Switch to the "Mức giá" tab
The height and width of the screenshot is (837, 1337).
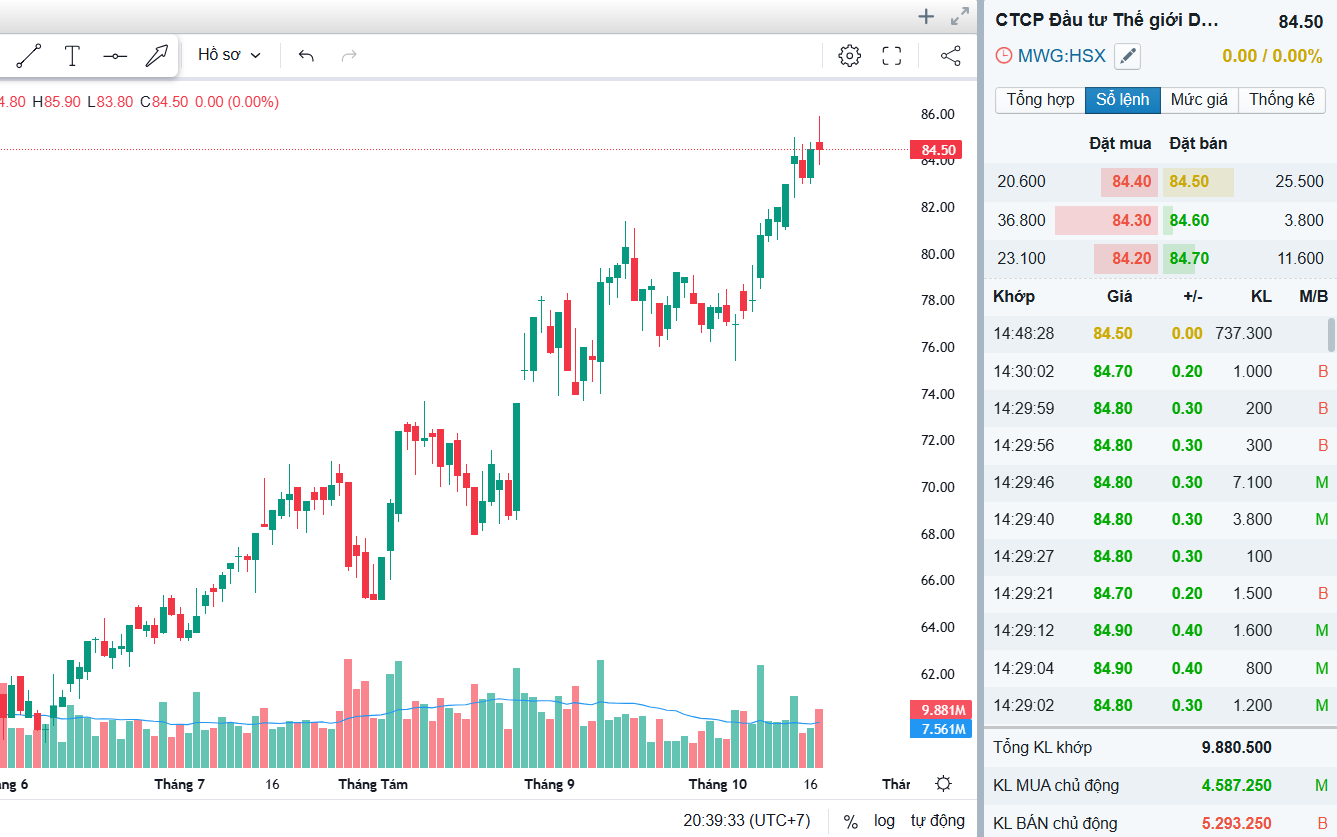point(1199,100)
